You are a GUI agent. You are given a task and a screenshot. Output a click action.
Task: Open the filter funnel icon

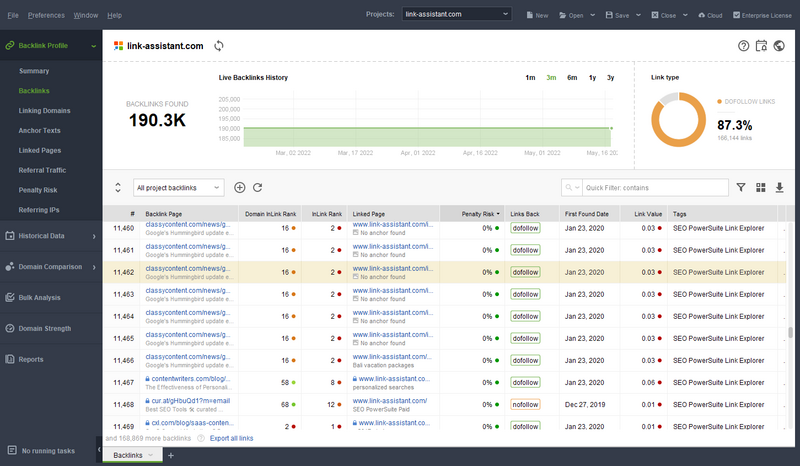(741, 187)
